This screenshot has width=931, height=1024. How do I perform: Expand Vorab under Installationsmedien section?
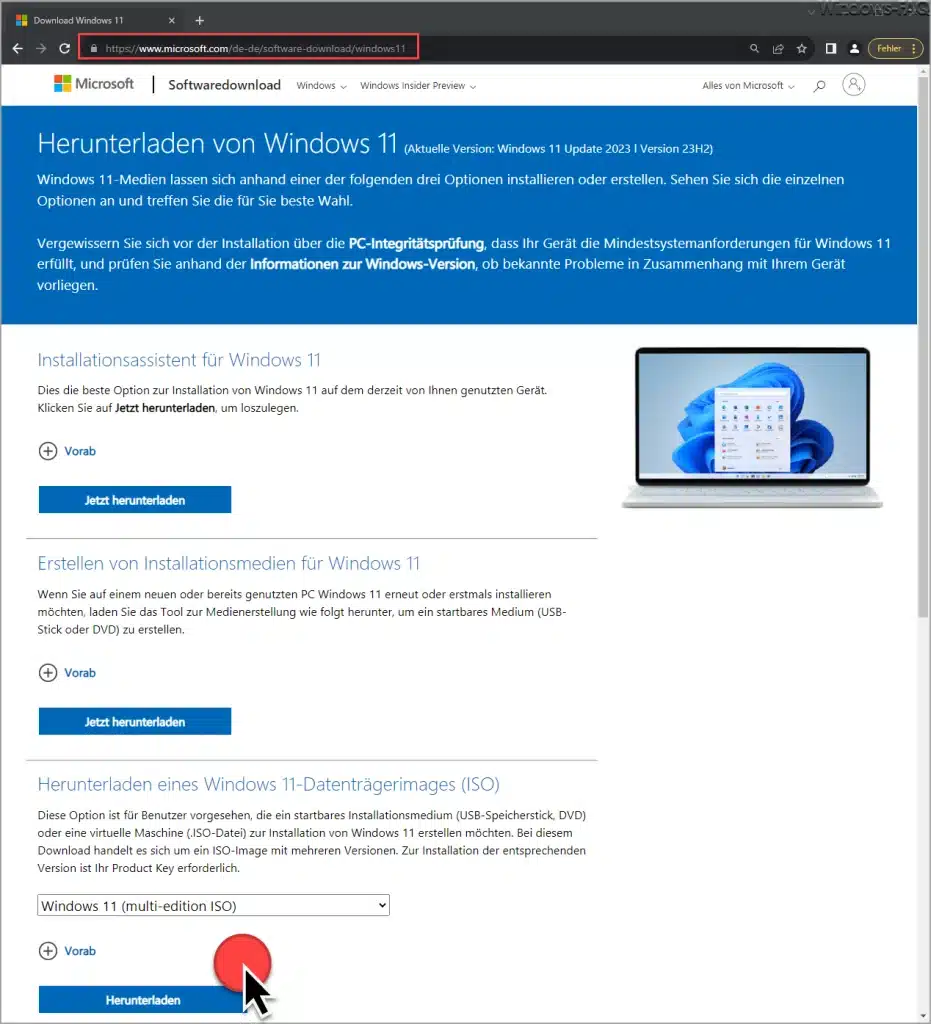tap(67, 673)
